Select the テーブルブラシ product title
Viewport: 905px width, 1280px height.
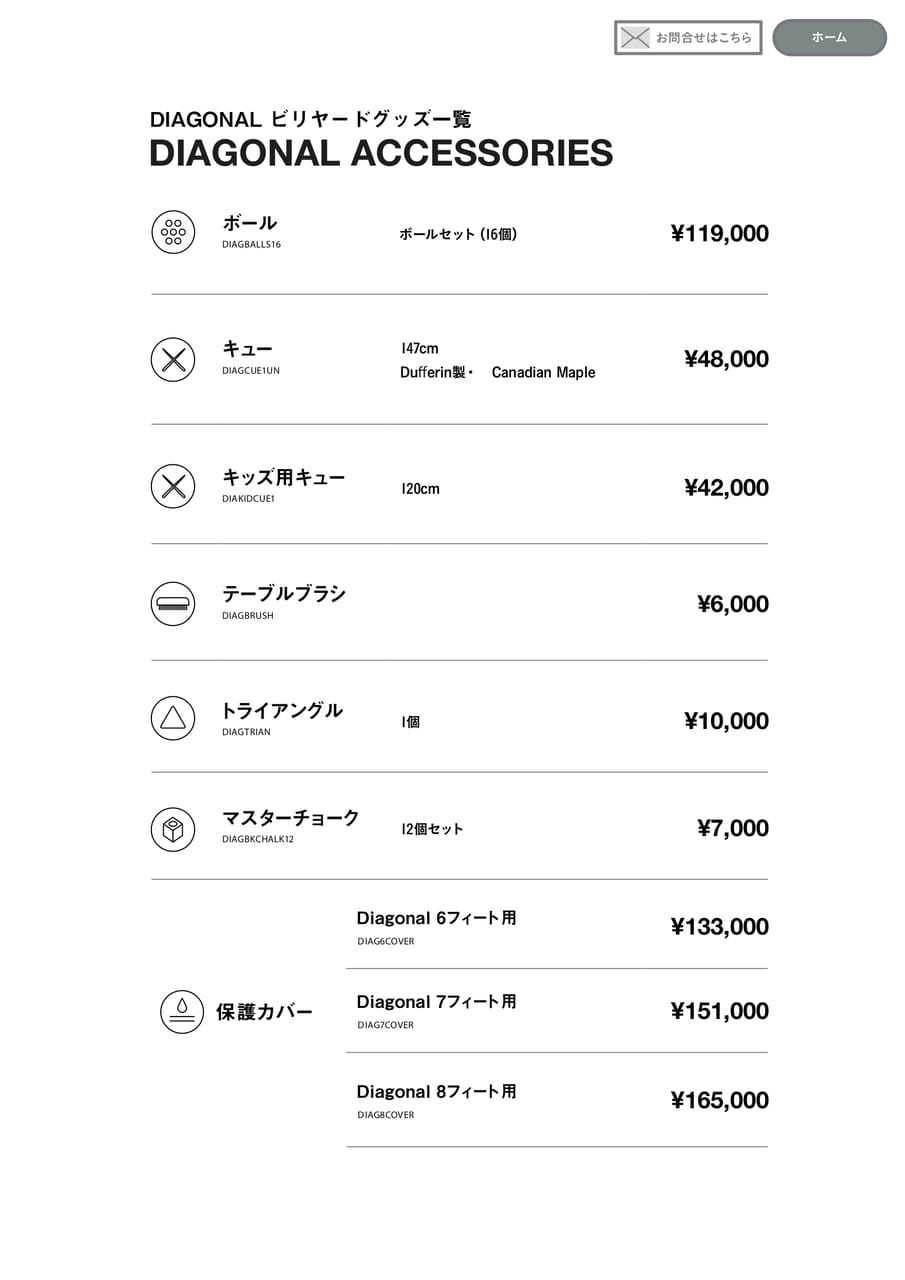284,594
